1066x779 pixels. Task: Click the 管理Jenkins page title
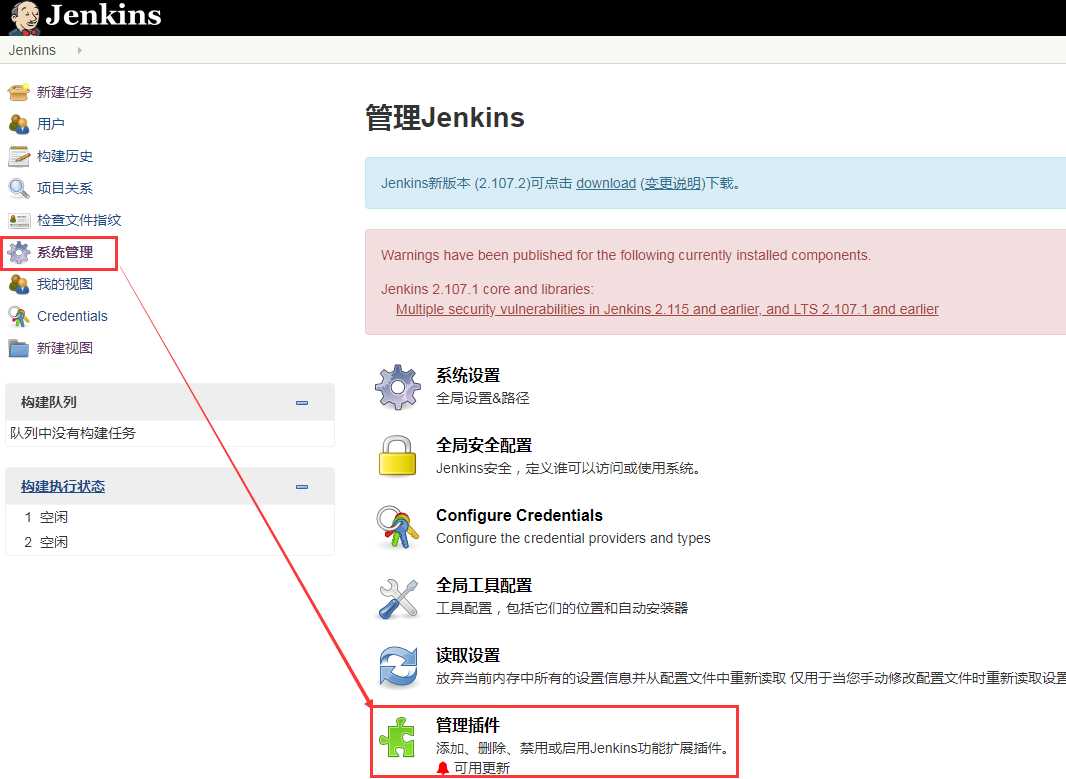coord(445,118)
